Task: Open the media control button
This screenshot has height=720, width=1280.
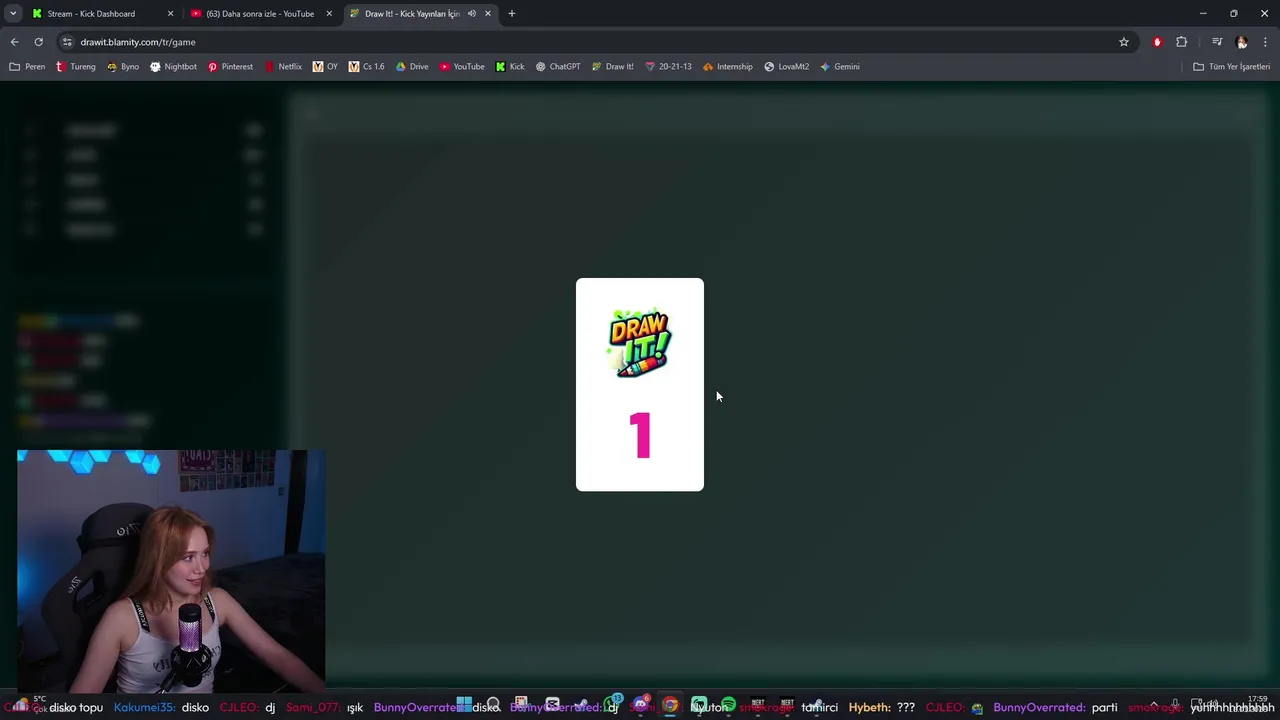Action: point(1217,42)
